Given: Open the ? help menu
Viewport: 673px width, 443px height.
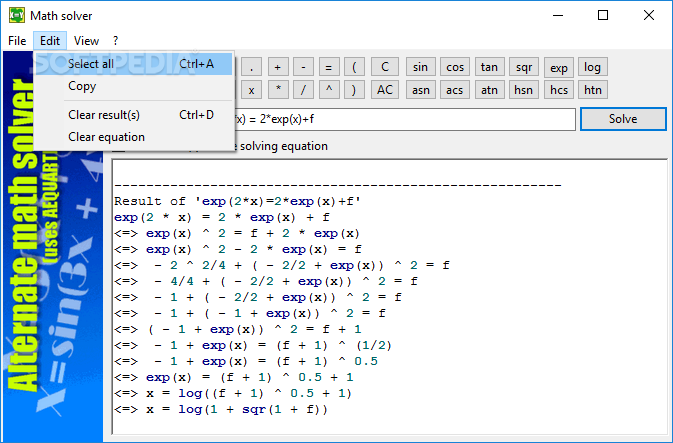Looking at the screenshot, I should 115,41.
